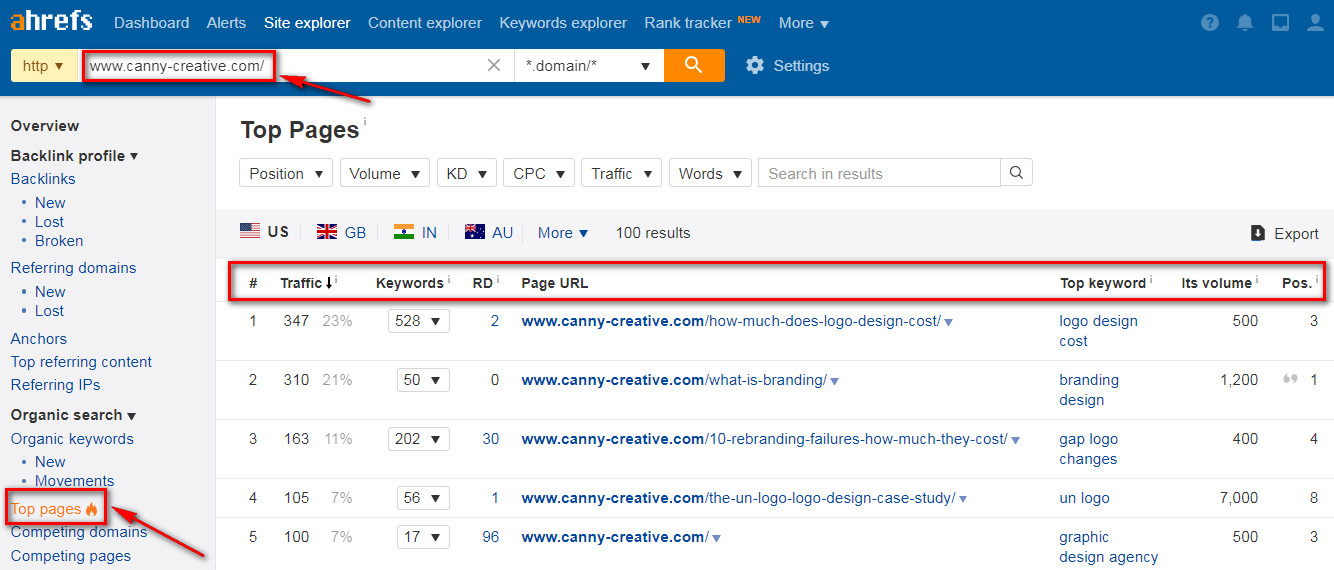Open Overview in the sidebar

coord(45,126)
